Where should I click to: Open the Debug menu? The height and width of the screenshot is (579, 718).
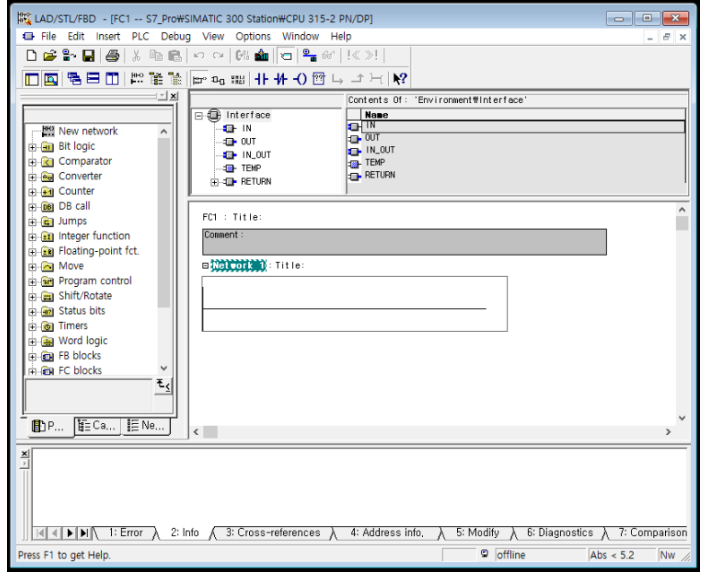175,37
